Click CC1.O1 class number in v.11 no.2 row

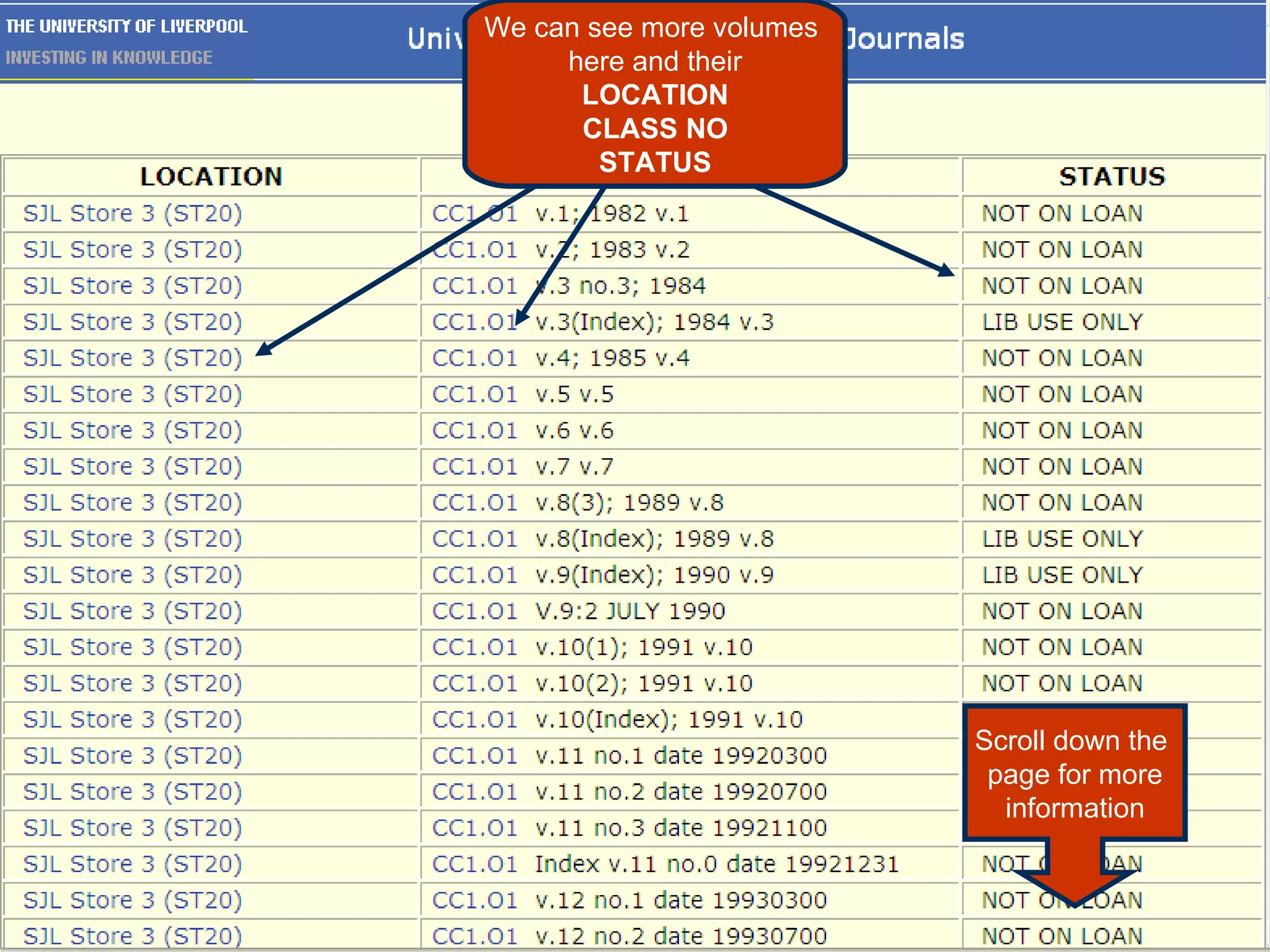point(474,792)
